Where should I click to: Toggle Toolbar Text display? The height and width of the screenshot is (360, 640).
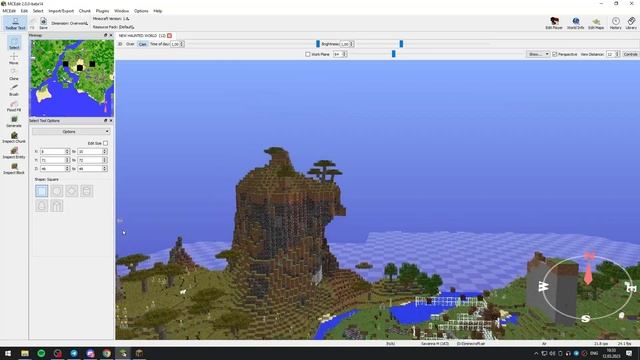coord(15,23)
